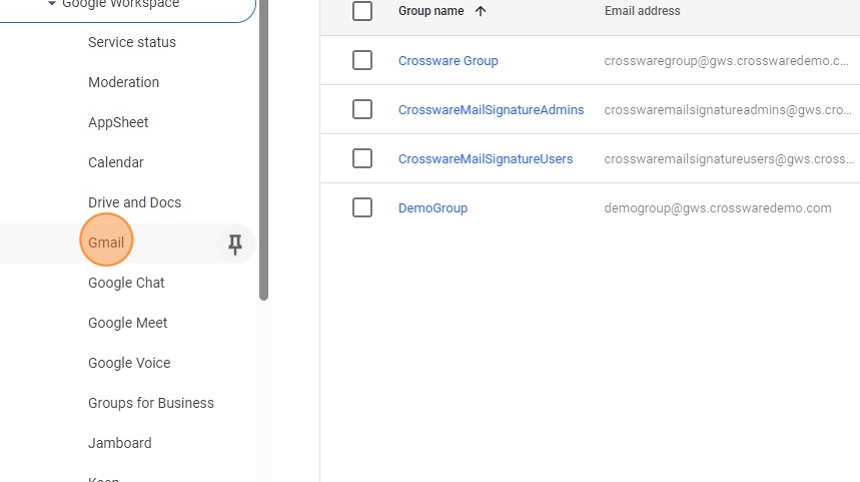Screen dimensions: 860x482
Task: Check the Crossware Group row checkbox
Action: 362,60
